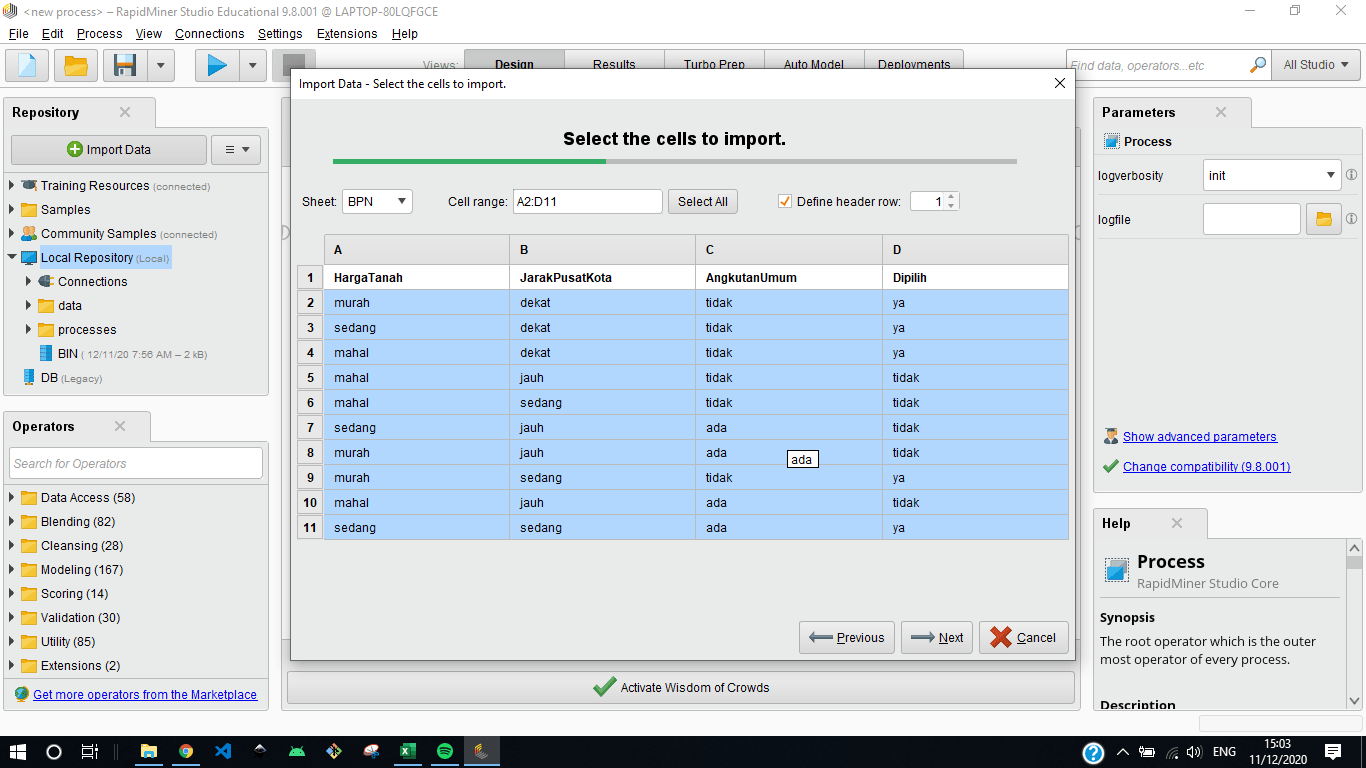
Task: Click Activate Wisdom of Crowds
Action: pyautogui.click(x=681, y=687)
